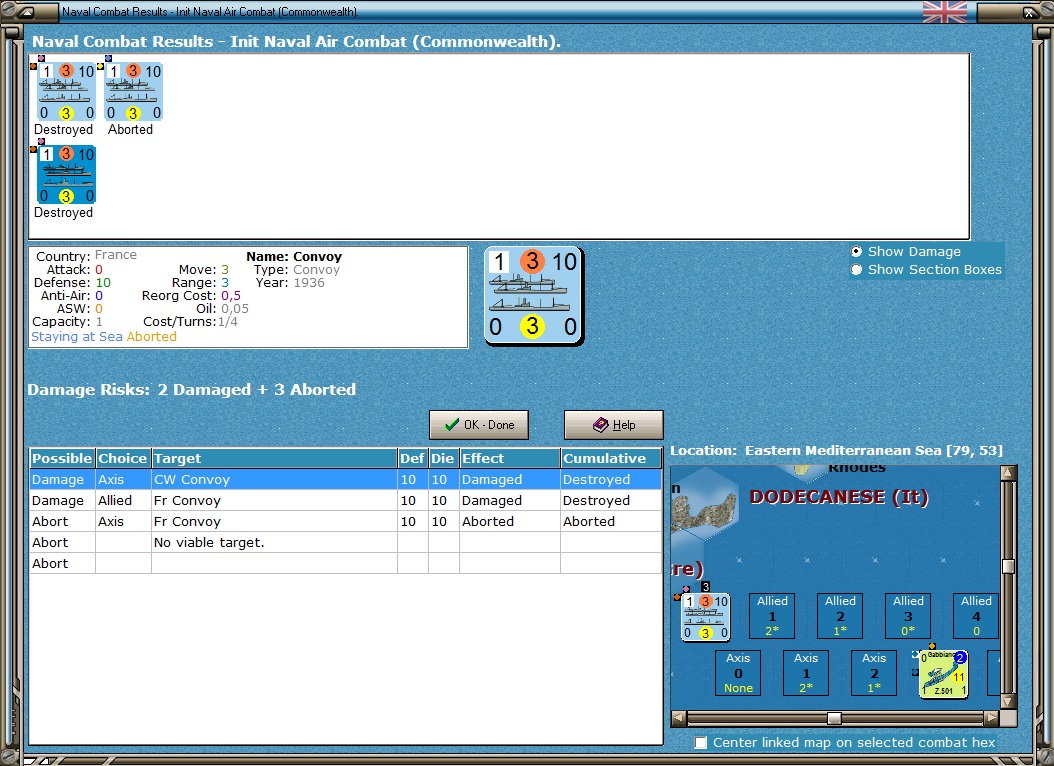
Task: Click the Allied 3 section box
Action: click(908, 615)
